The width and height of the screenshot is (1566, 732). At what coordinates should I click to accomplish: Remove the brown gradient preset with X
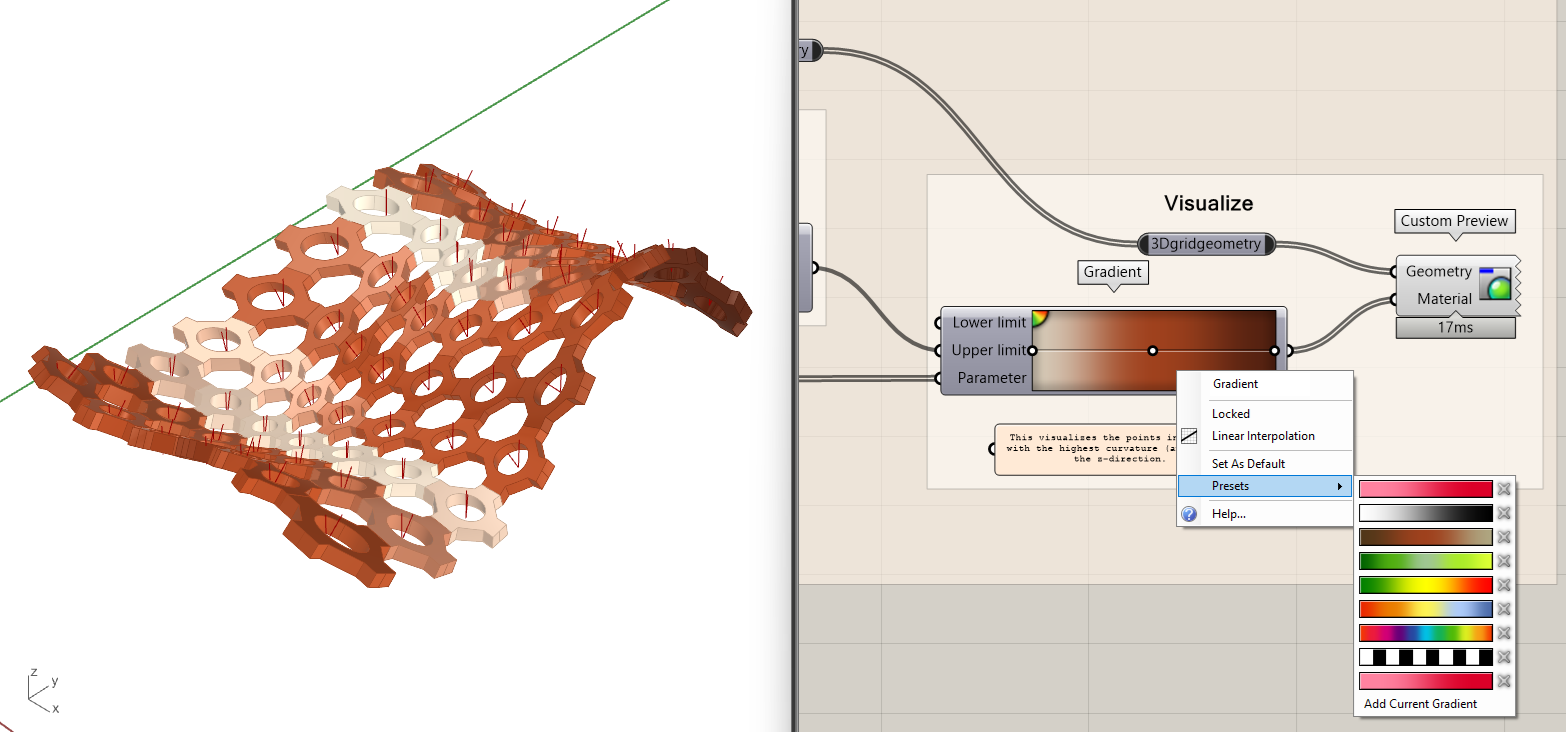pos(1503,537)
